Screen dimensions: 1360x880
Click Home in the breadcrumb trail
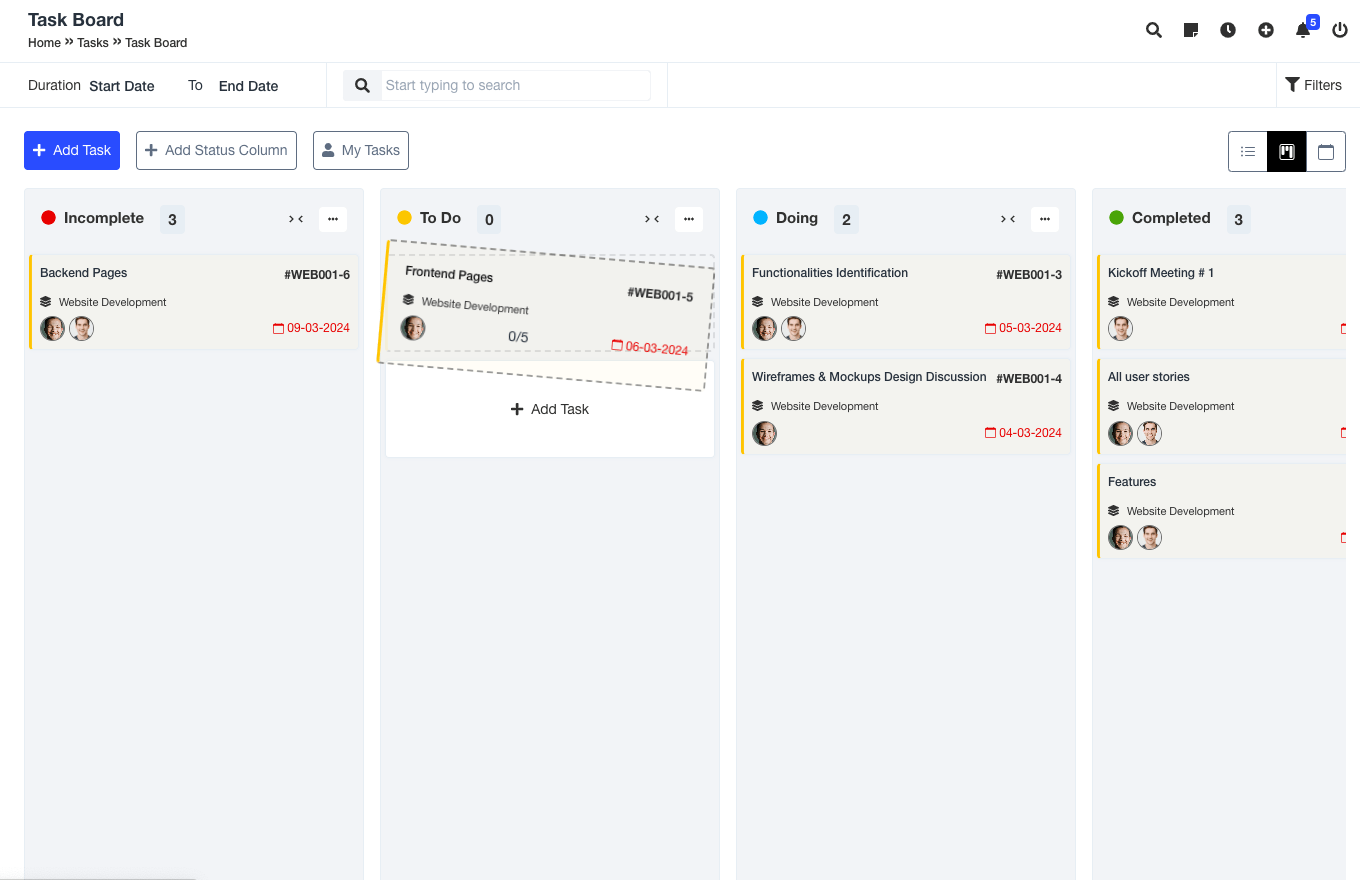[44, 42]
